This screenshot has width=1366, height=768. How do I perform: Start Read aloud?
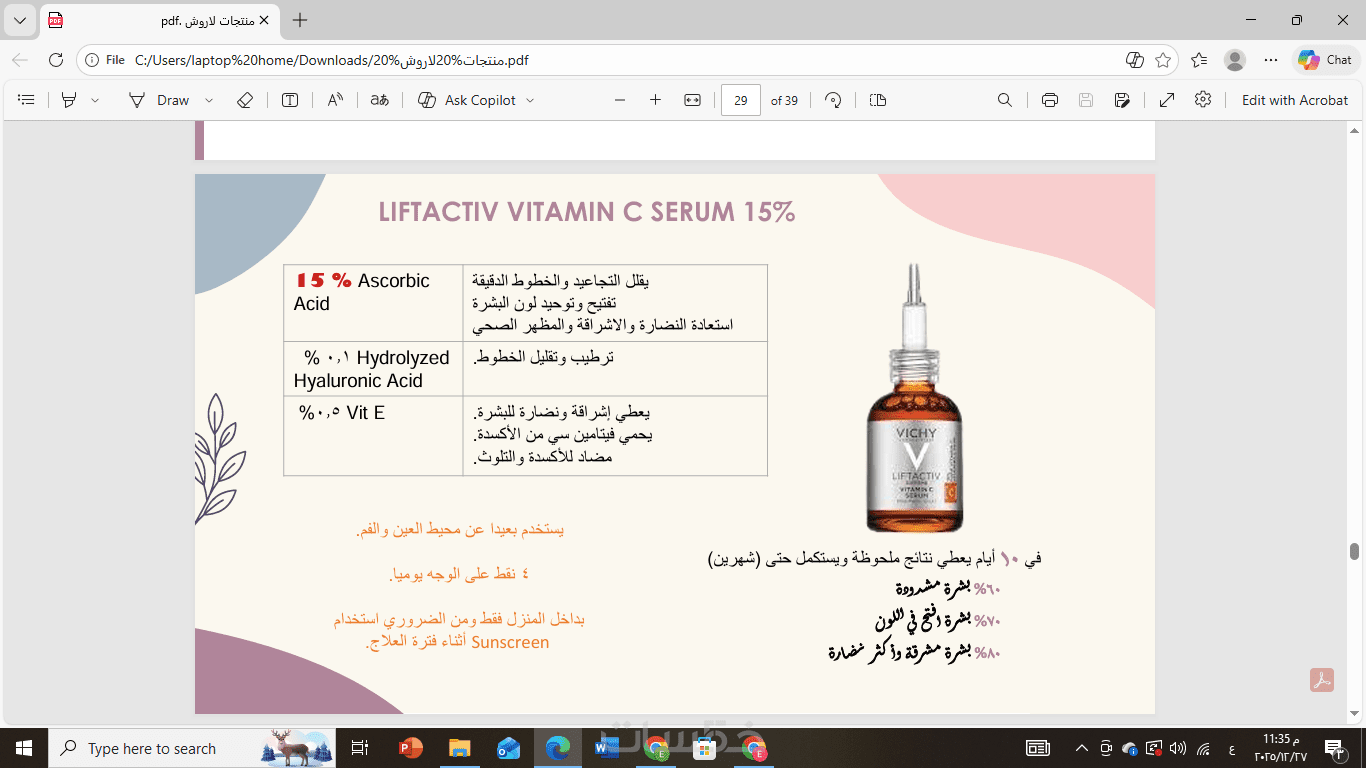(335, 100)
